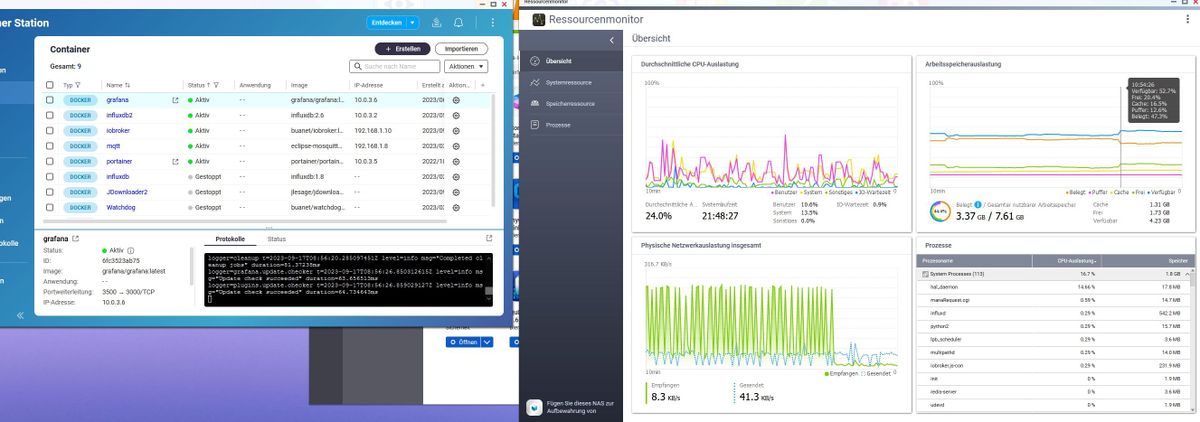Select the hal_daemon process row

[x=1051, y=286]
